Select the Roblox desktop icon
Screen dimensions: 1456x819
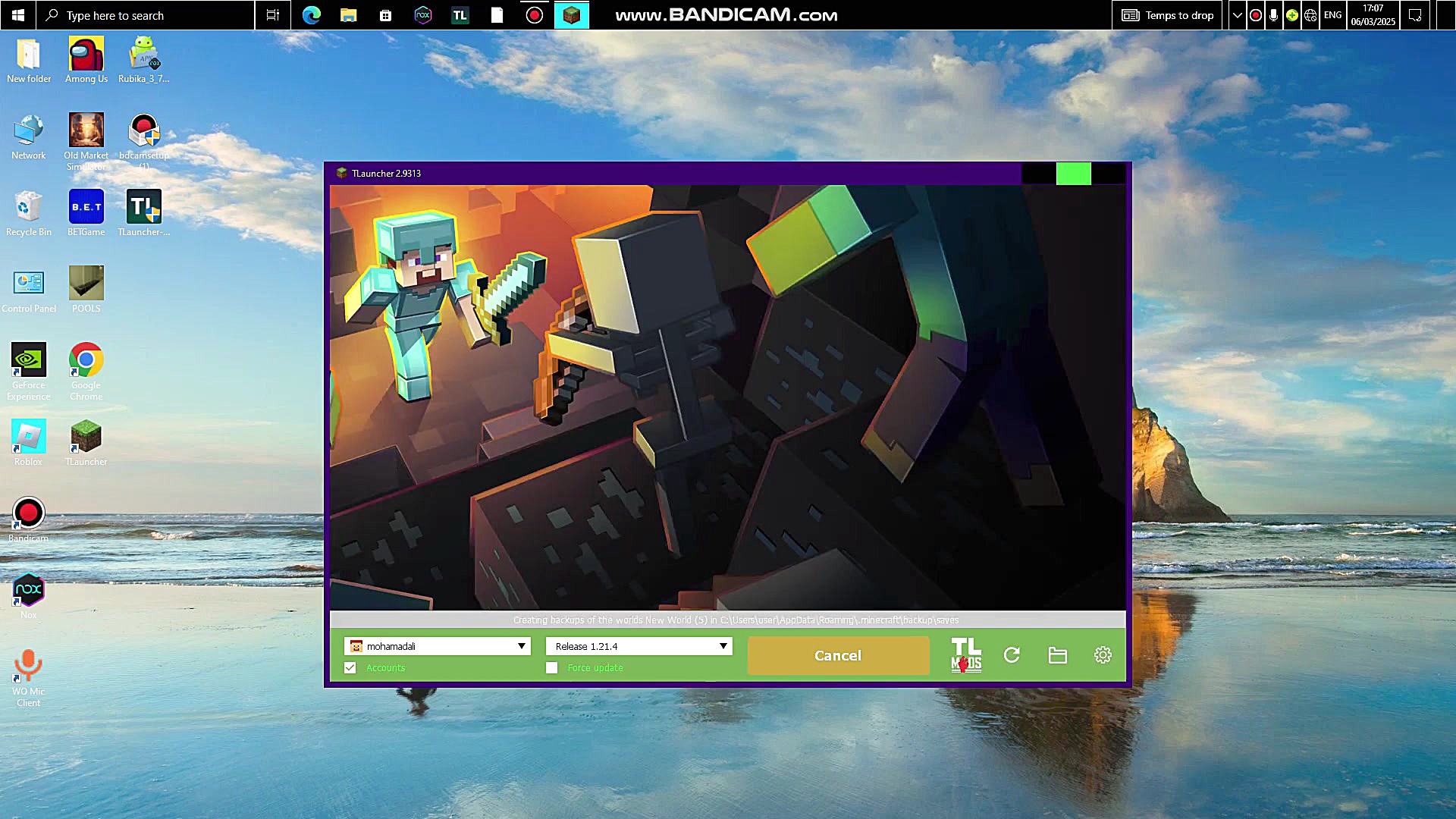coord(29,444)
